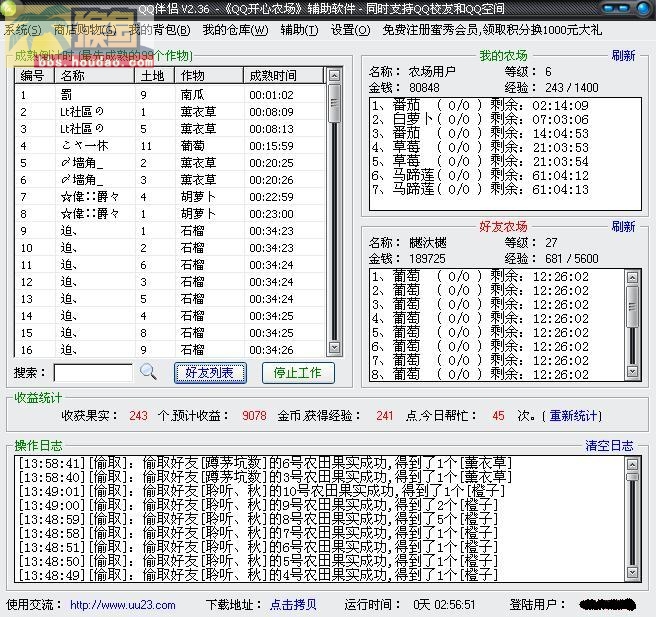The height and width of the screenshot is (617, 656).
Task: Click countdown list scrollbar up arrow
Action: coord(334,76)
